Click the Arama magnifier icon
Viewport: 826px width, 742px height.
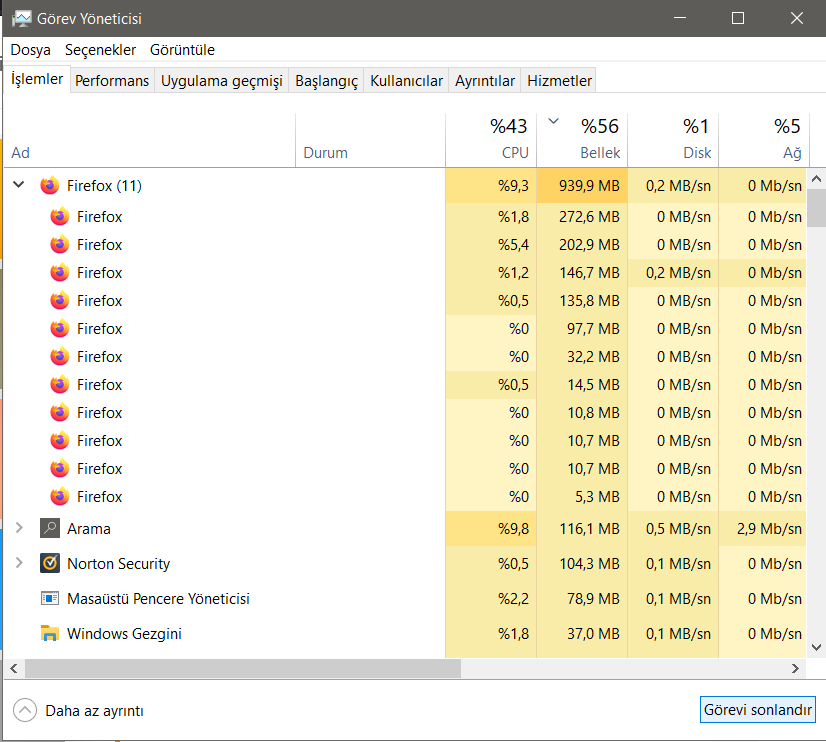point(50,528)
